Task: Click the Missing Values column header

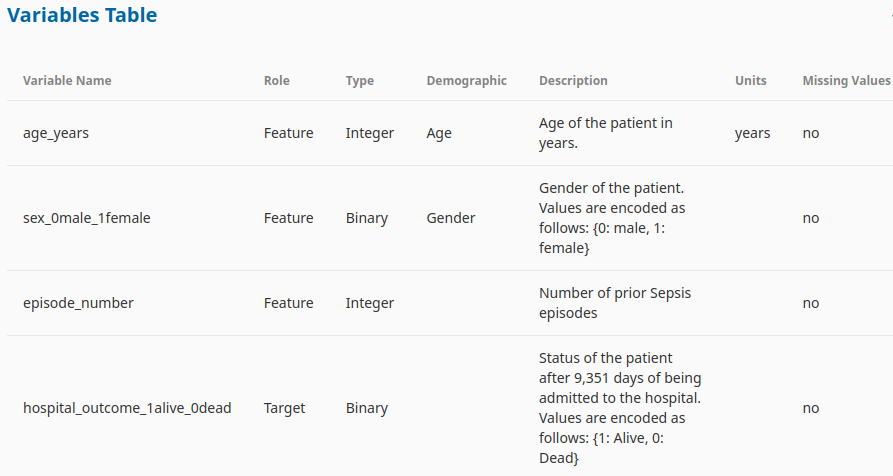Action: (x=846, y=81)
